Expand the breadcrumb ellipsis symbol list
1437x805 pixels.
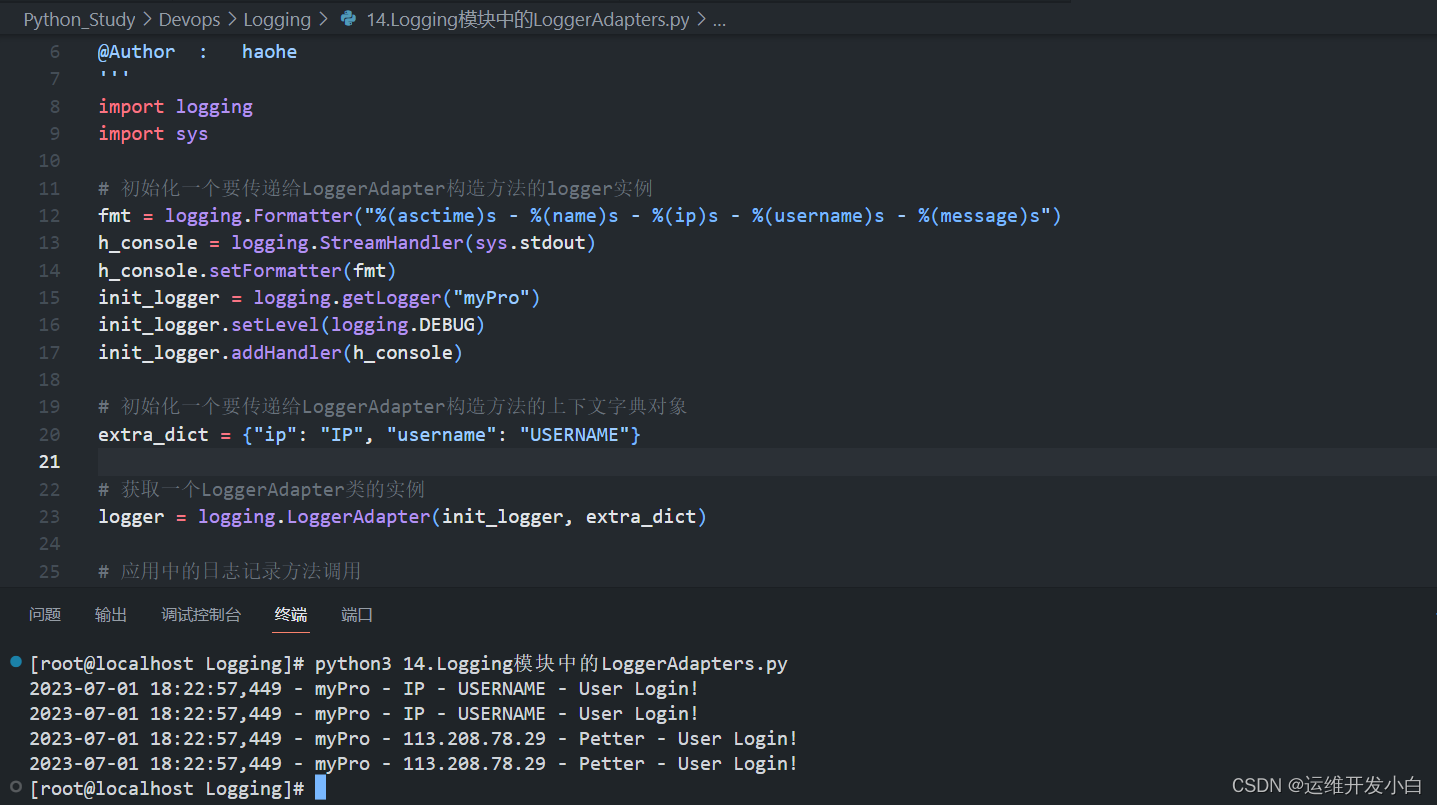(719, 20)
